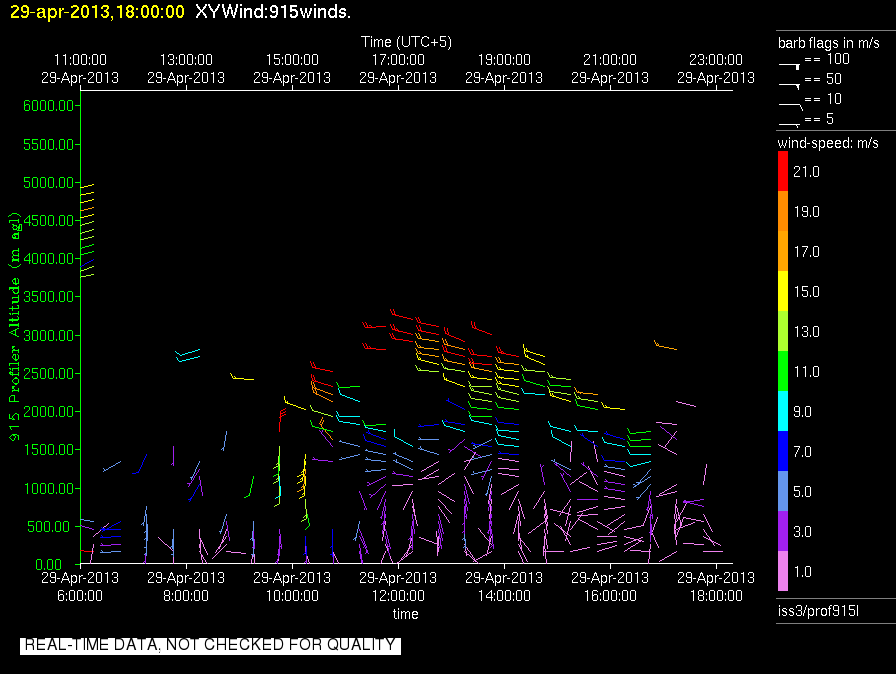896x674 pixels.
Task: Click the 2500.00 altitude tick label
Action: [49, 374]
